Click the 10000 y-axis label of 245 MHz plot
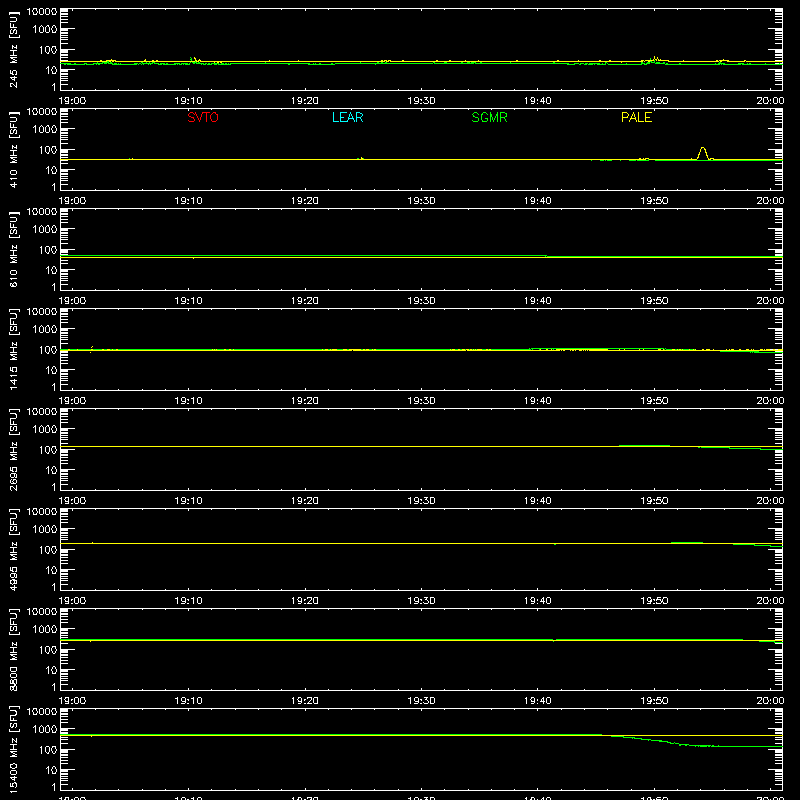This screenshot has width=800, height=800. 42,12
